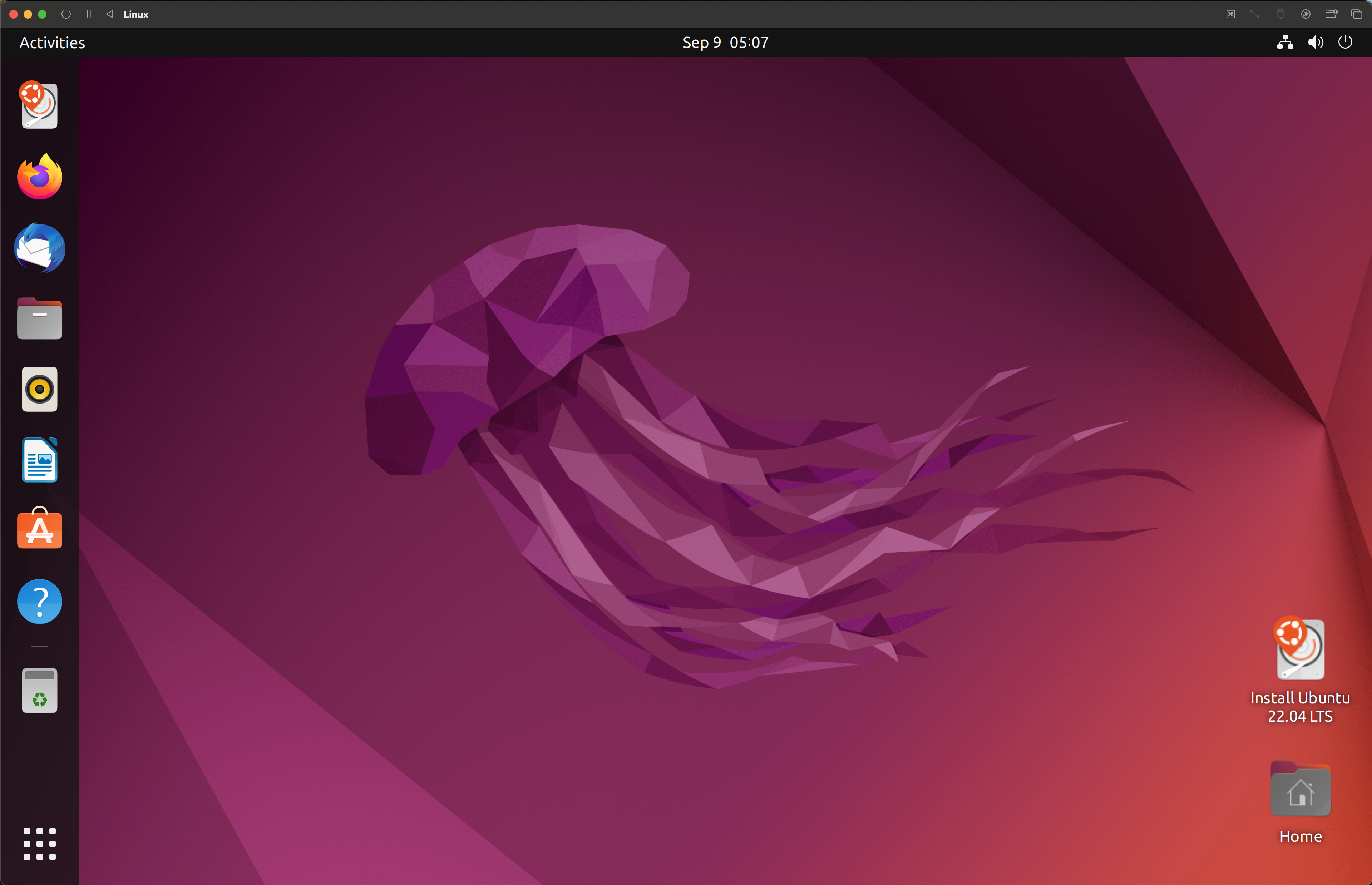Open the system menu via the network icon
This screenshot has width=1372, height=885.
(1285, 43)
